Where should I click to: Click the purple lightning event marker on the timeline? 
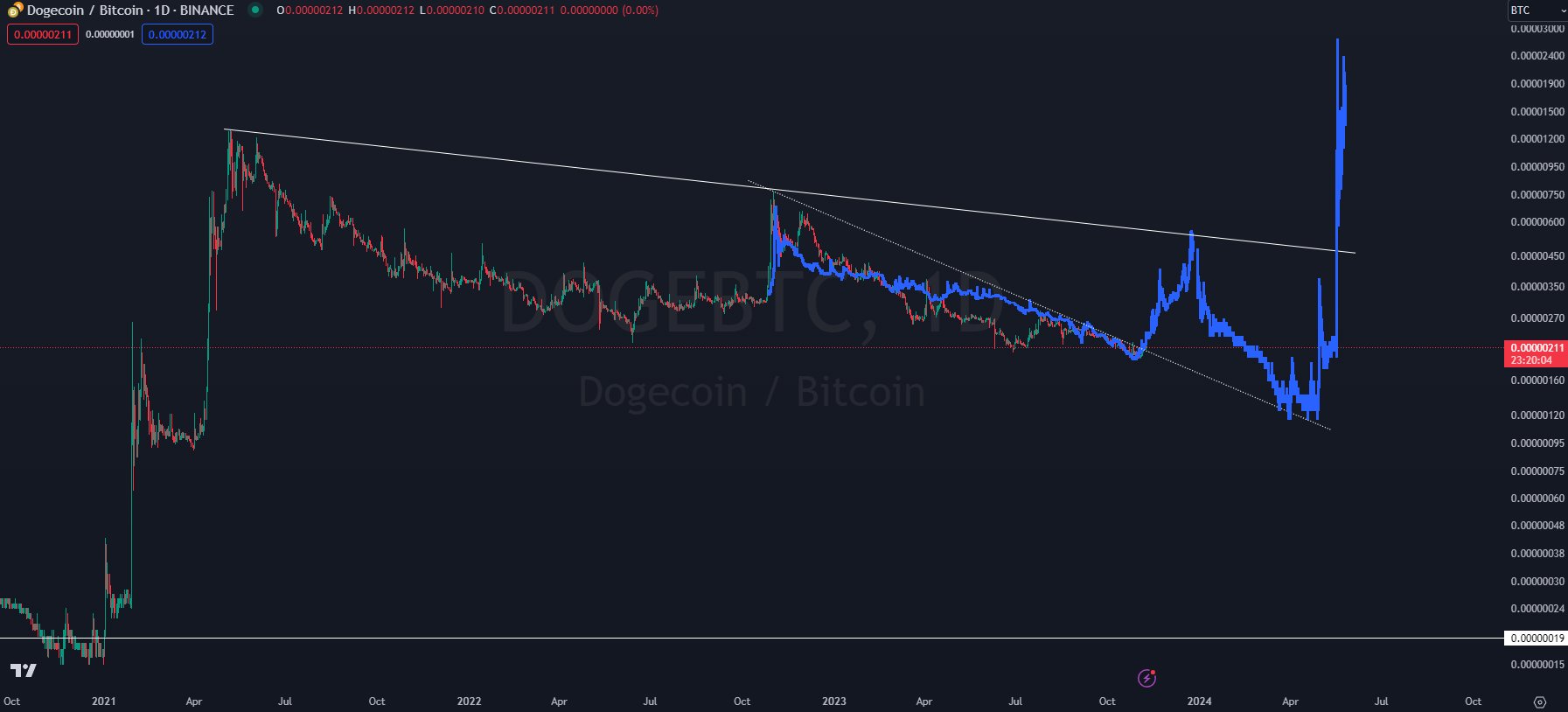1146,678
